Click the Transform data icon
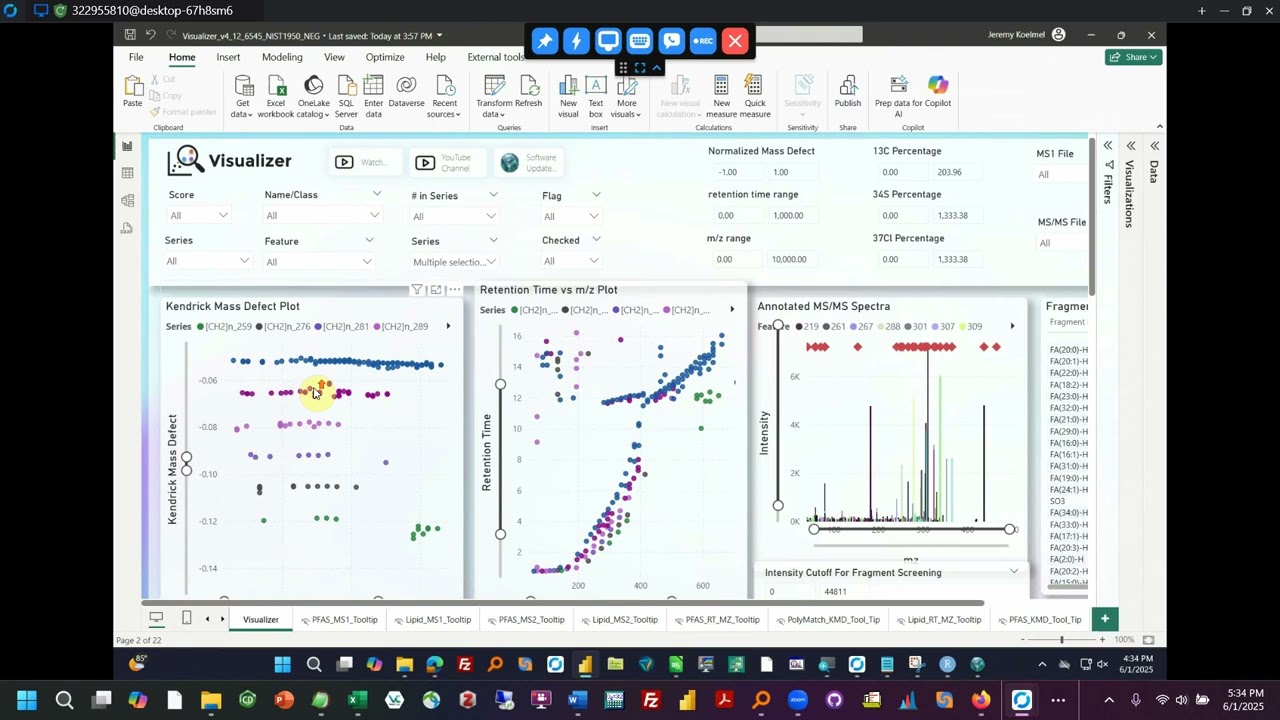1280x720 pixels. (x=494, y=96)
